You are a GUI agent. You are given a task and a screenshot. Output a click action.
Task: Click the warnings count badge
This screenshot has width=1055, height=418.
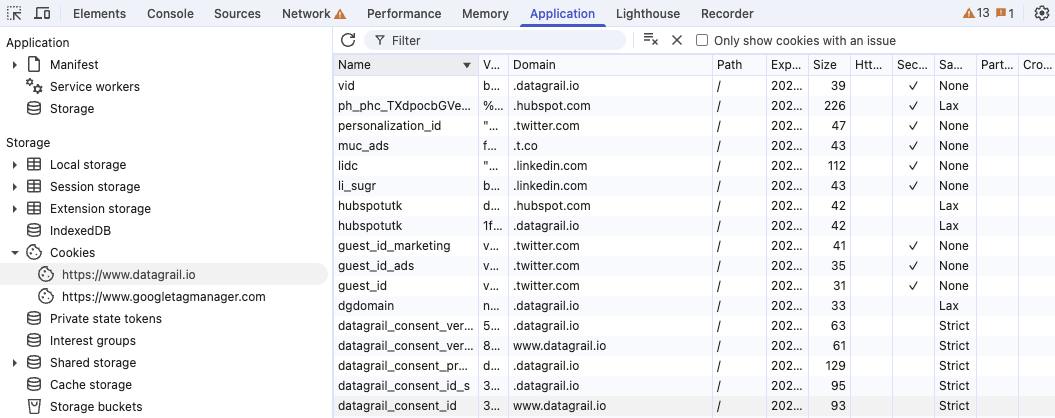[x=975, y=14]
